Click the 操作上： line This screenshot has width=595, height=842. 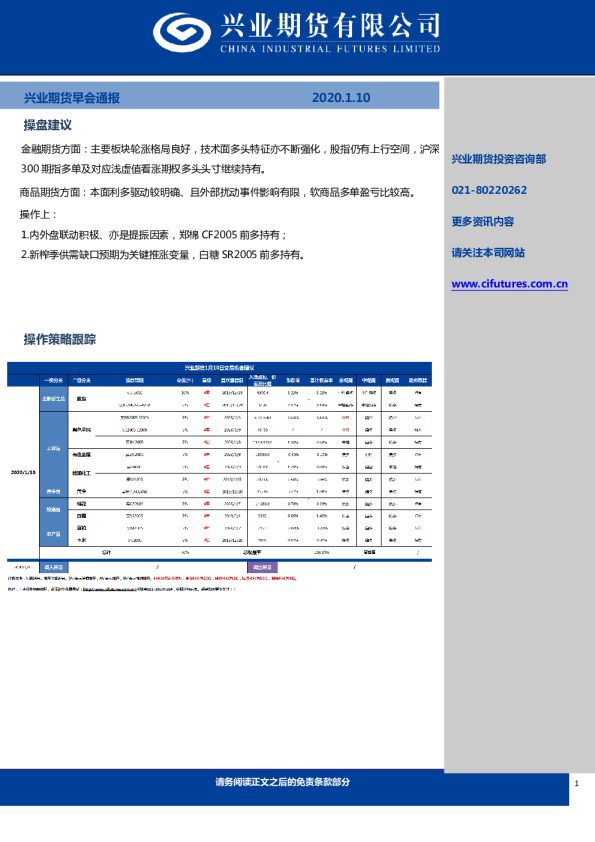click(x=39, y=214)
